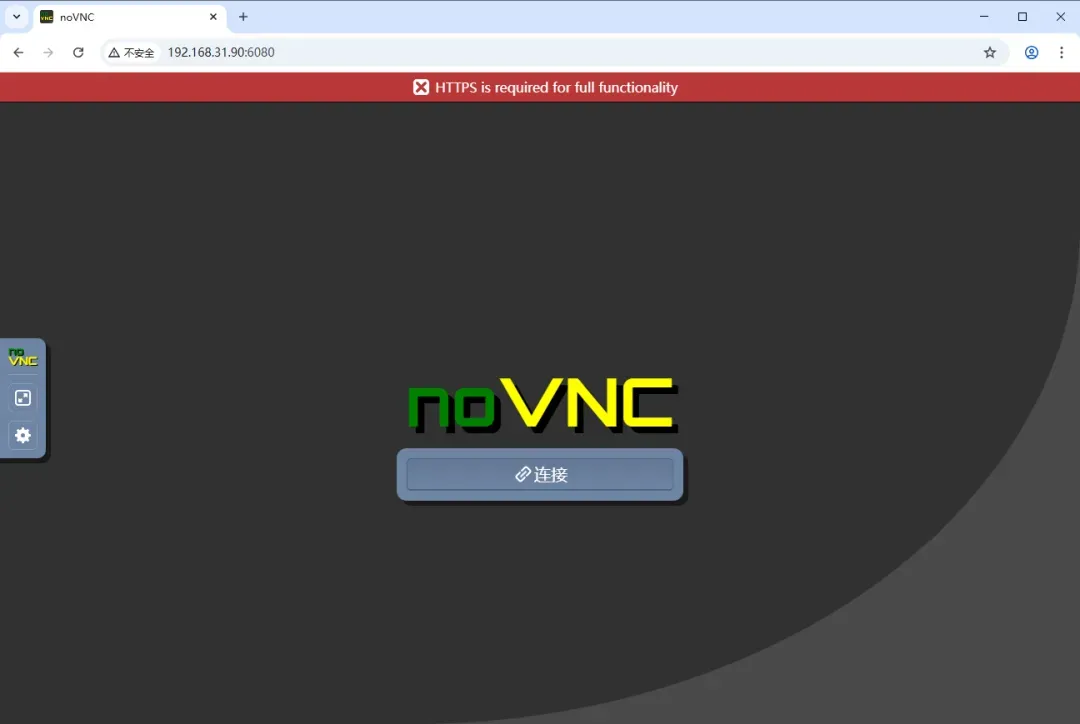This screenshot has width=1080, height=724.
Task: Toggle fullscreen icon in noVNC control bar
Action: pos(23,398)
